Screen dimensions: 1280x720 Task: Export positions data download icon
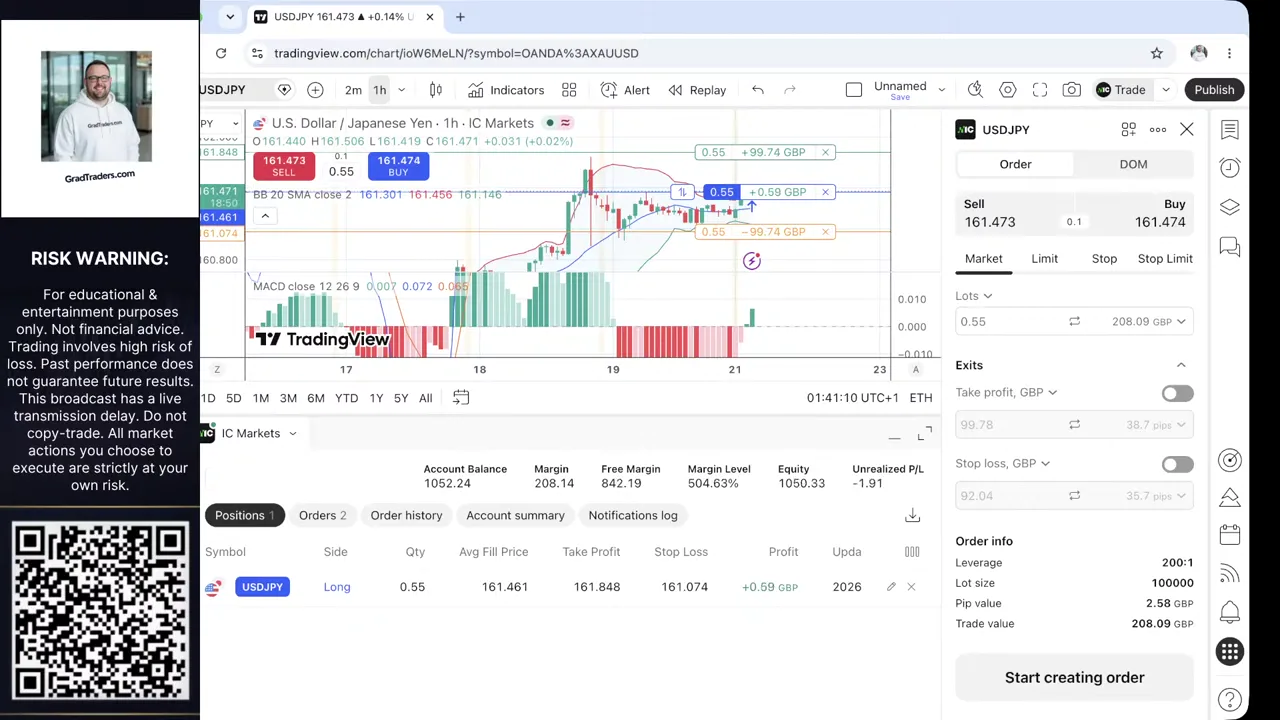912,515
